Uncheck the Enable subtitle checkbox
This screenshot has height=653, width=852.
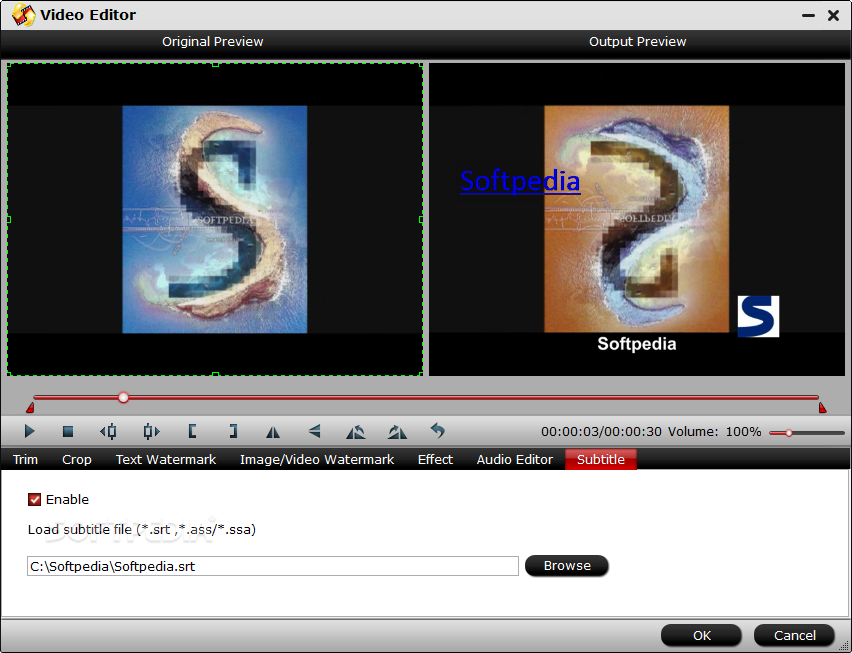coord(34,499)
